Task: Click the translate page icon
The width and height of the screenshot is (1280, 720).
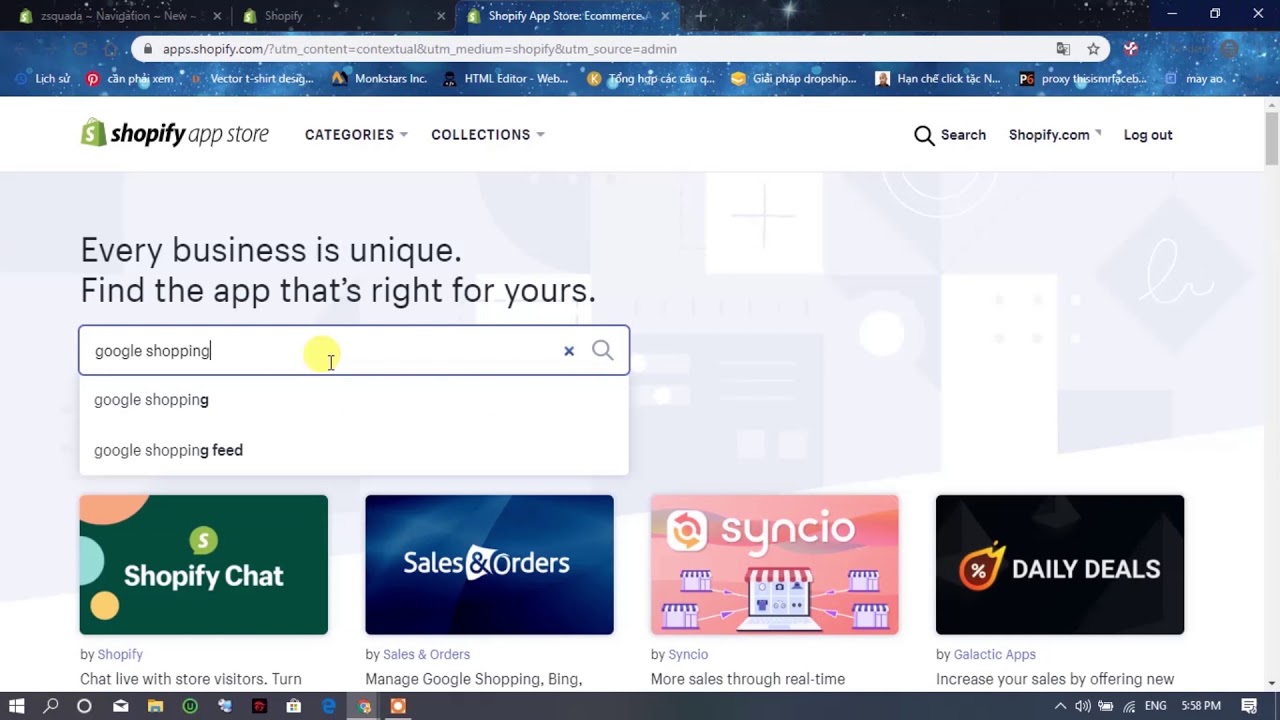Action: coord(1063,49)
